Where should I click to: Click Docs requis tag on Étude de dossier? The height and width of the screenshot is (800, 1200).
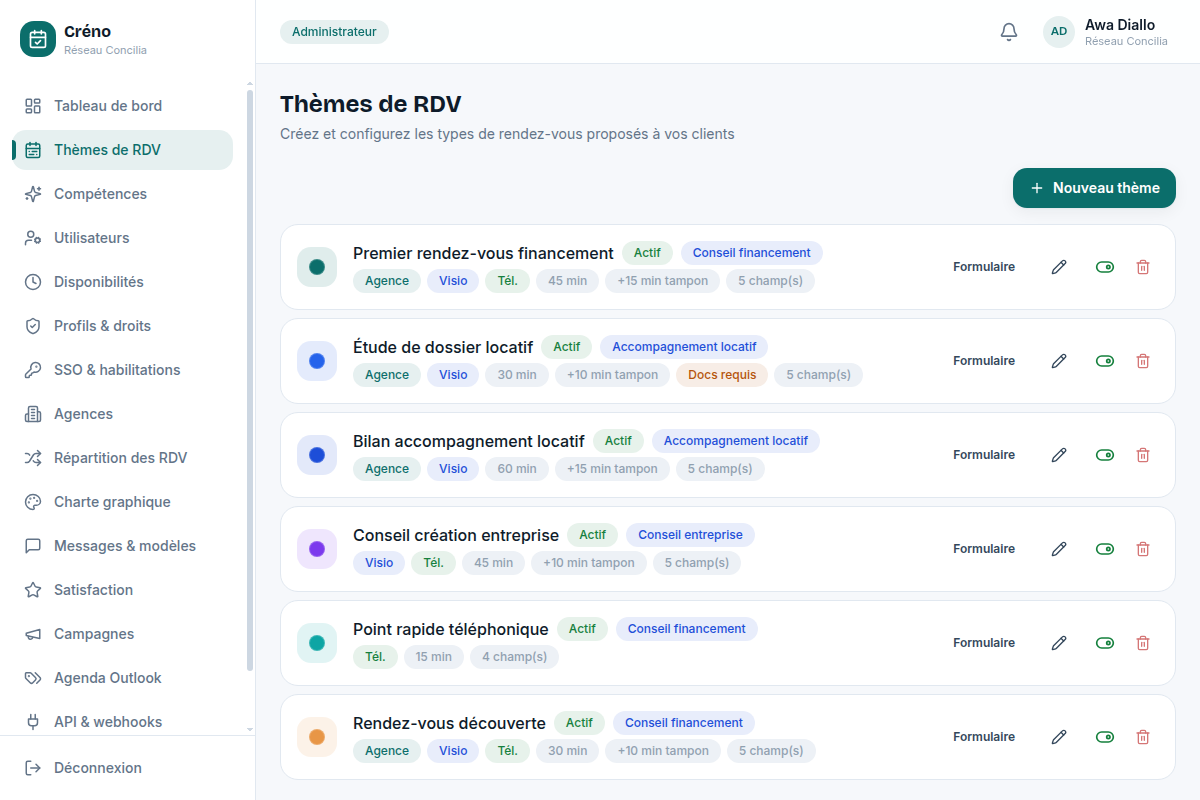[722, 375]
